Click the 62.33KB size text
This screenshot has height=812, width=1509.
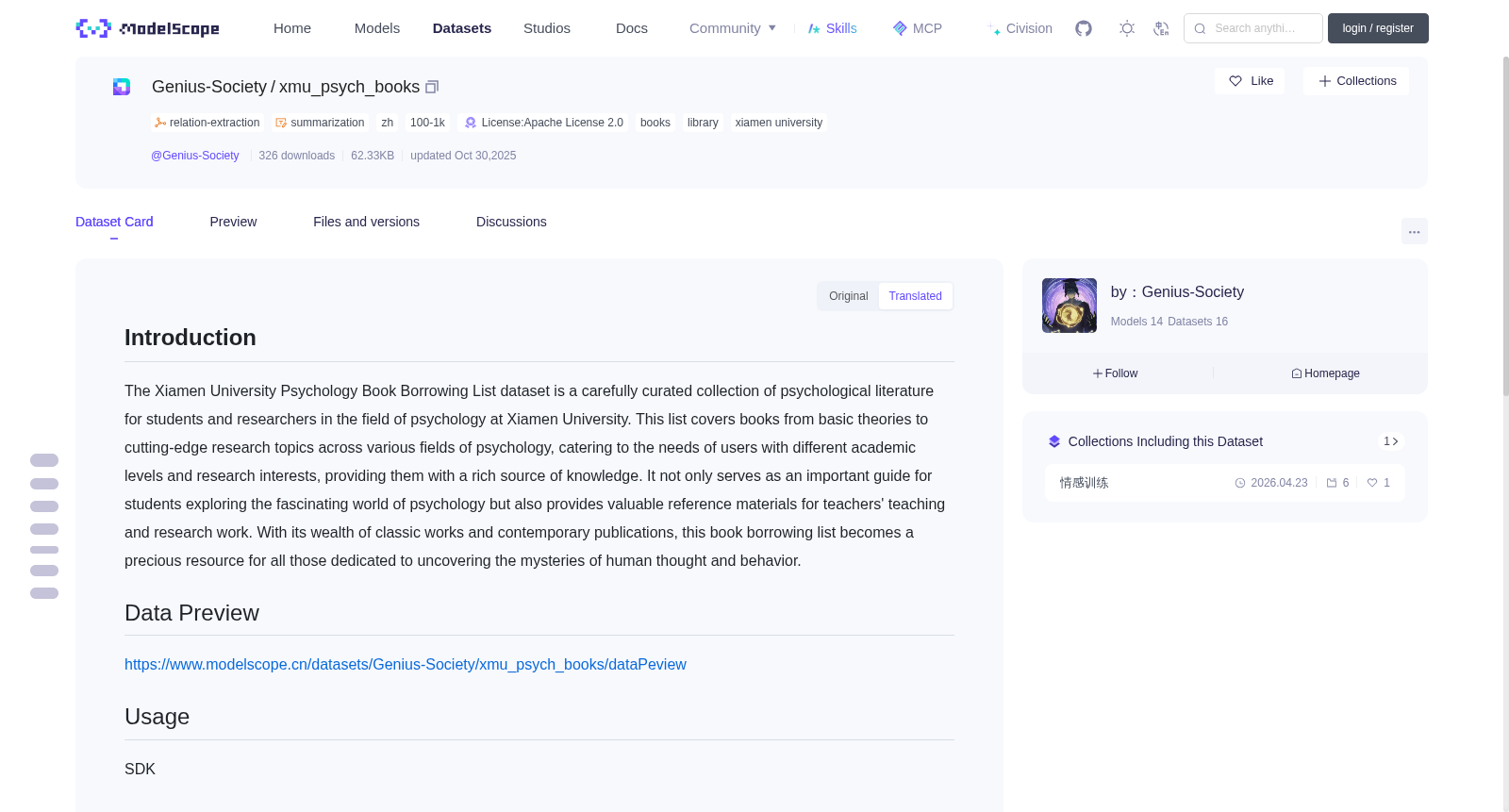(373, 156)
